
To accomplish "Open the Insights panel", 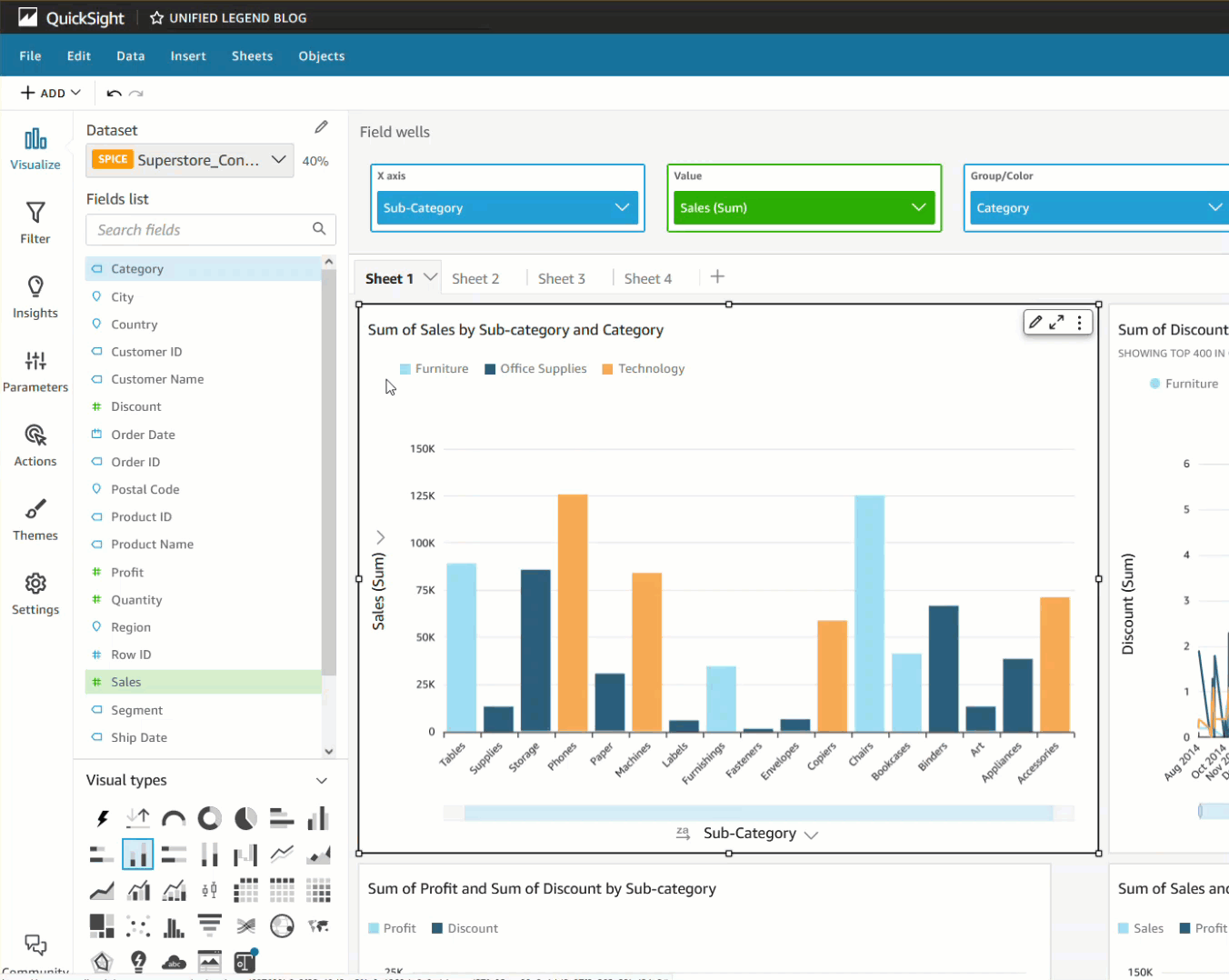I will coord(35,297).
